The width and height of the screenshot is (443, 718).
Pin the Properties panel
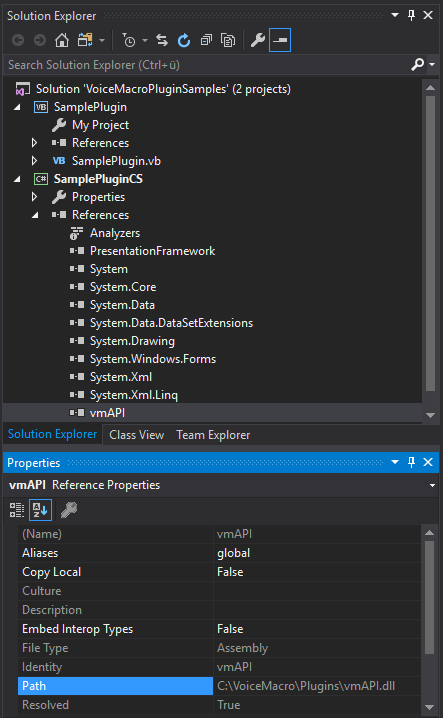pos(411,462)
